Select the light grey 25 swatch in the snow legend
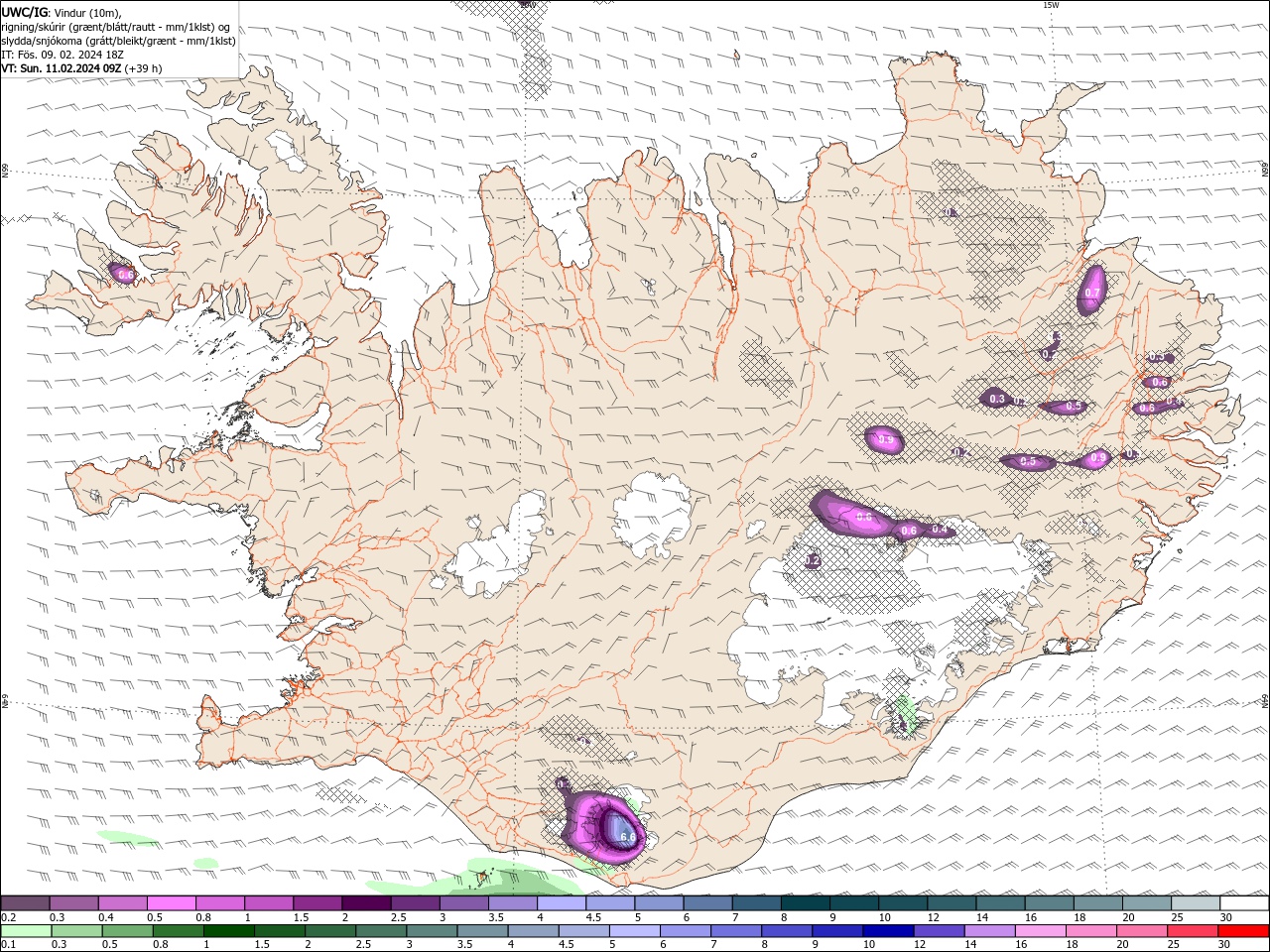This screenshot has width=1270, height=952. [1196, 903]
